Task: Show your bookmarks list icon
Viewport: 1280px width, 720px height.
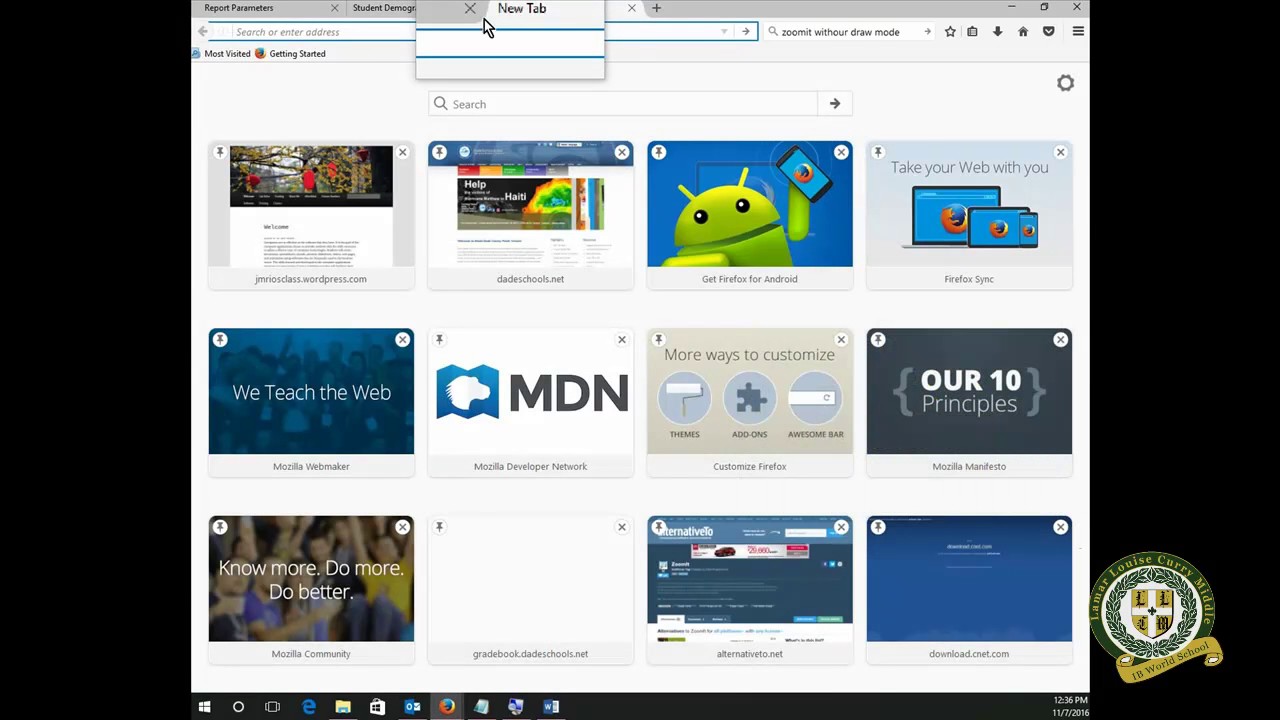Action: pyautogui.click(x=972, y=32)
